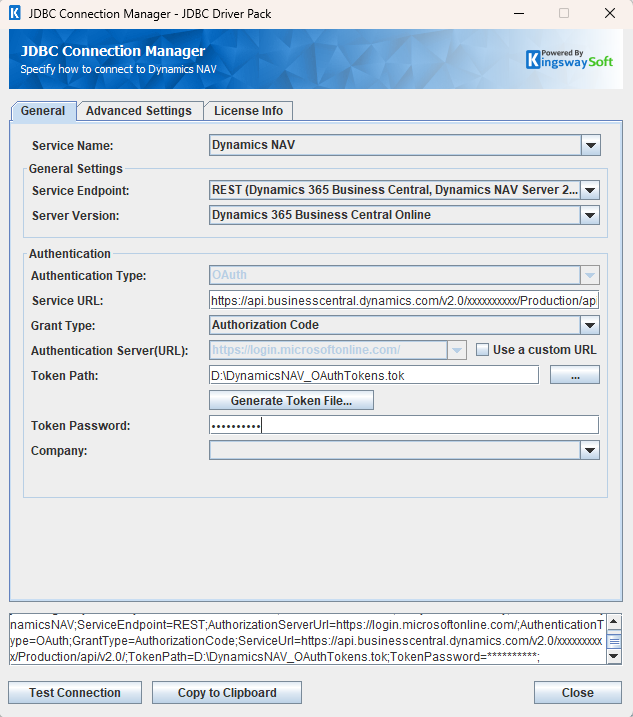633x717 pixels.
Task: Enable the Use a custom URL checkbox
Action: pyautogui.click(x=482, y=350)
